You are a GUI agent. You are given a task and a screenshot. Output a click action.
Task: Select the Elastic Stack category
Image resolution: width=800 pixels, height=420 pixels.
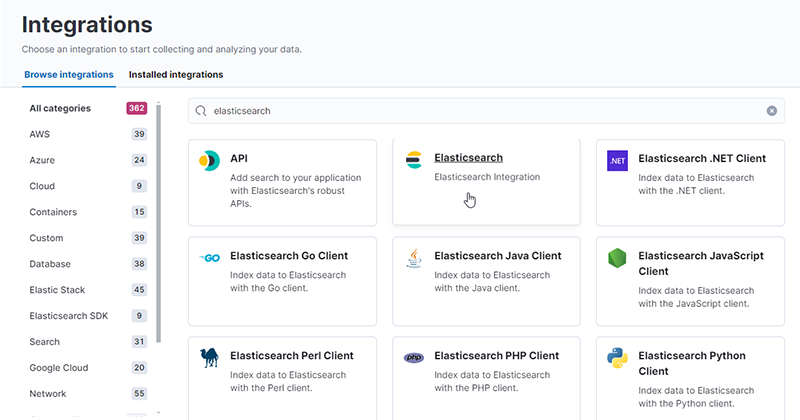tap(57, 290)
